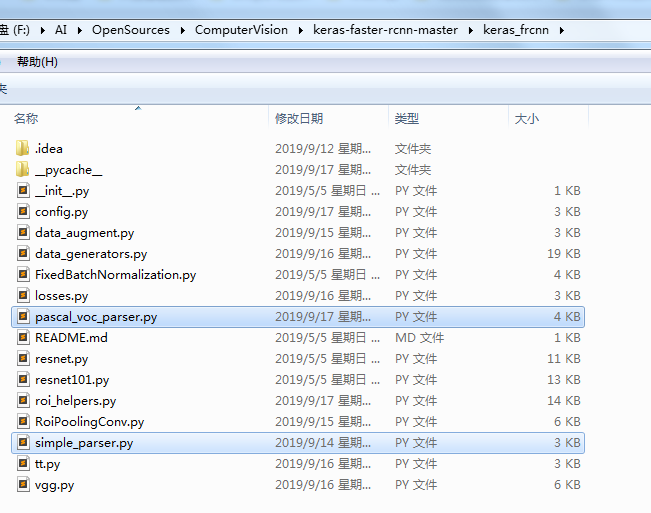Click the __init__.py file name
651x513 pixels.
(x=62, y=191)
